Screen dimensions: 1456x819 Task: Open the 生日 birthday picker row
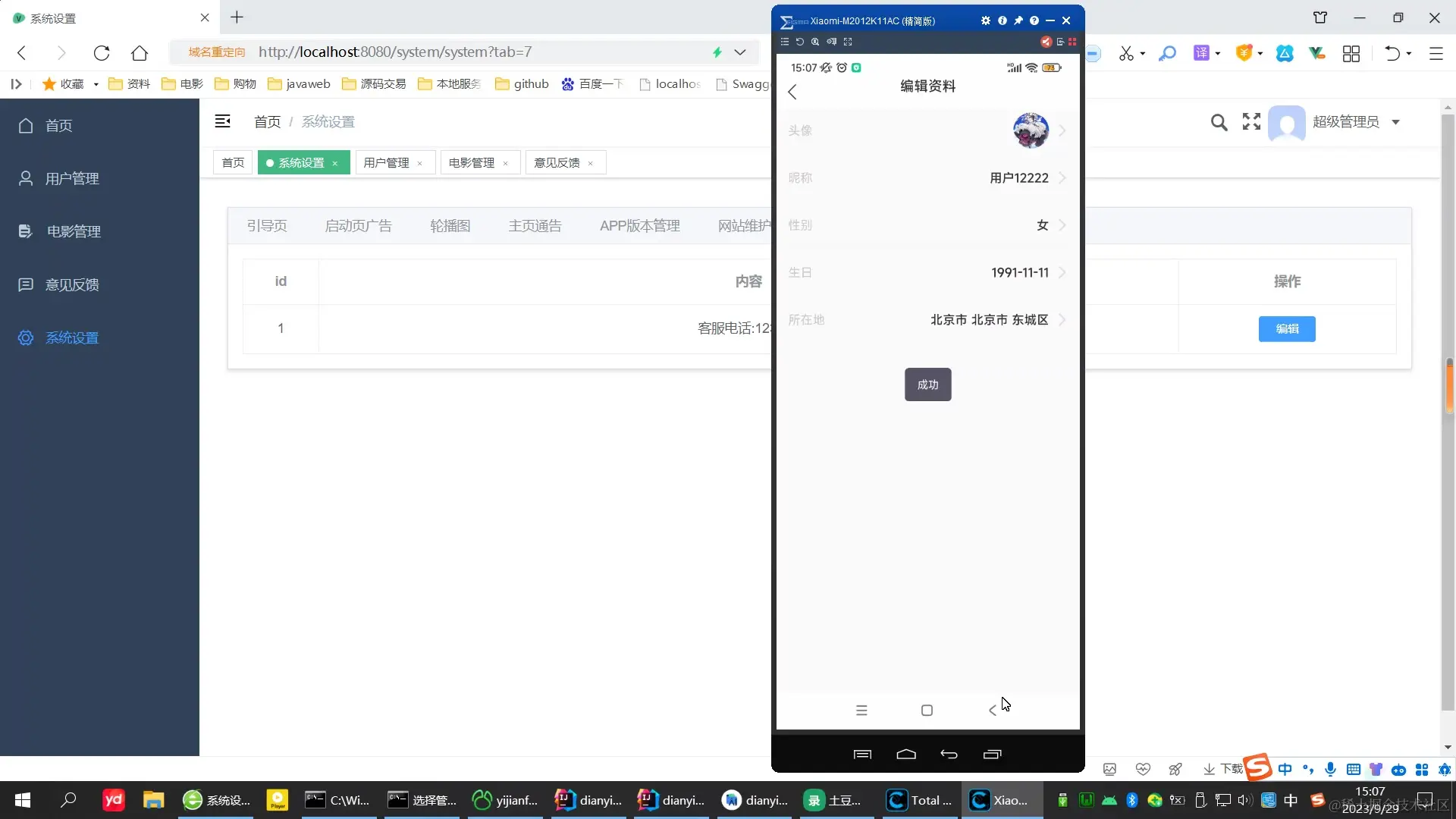click(x=927, y=272)
